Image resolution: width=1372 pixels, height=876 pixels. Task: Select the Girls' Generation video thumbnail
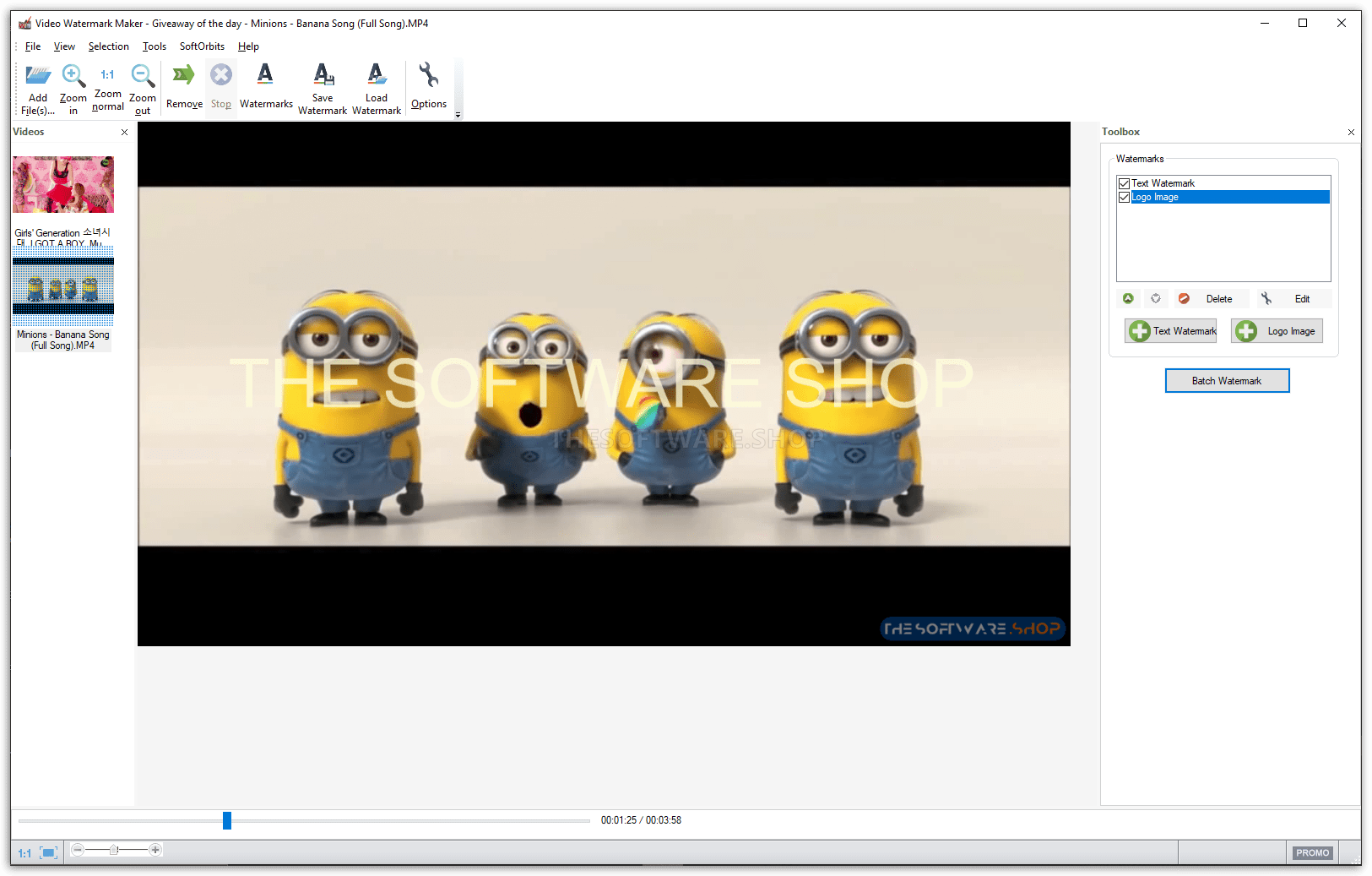click(63, 185)
